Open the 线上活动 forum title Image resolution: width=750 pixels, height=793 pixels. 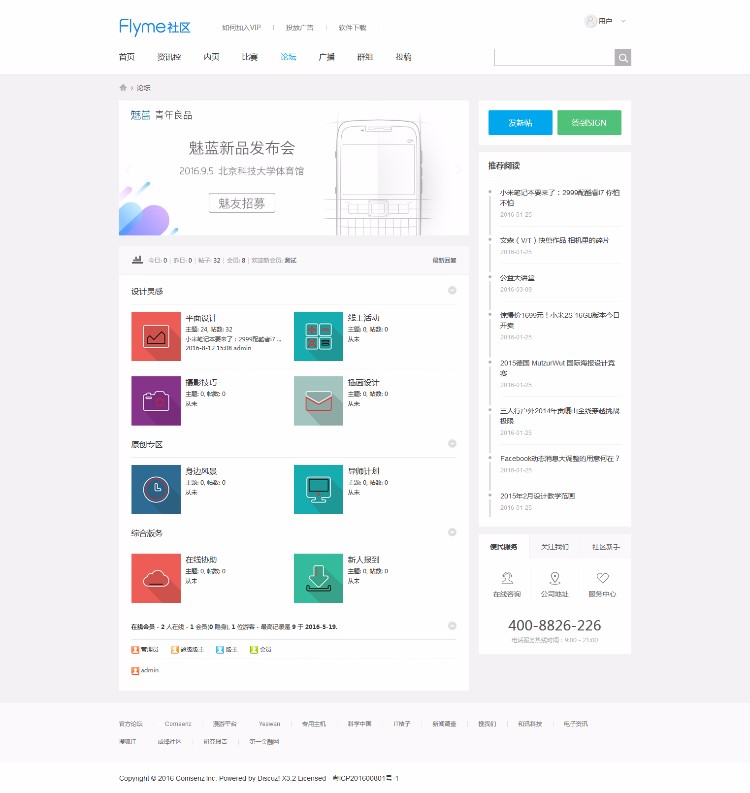tap(364, 318)
